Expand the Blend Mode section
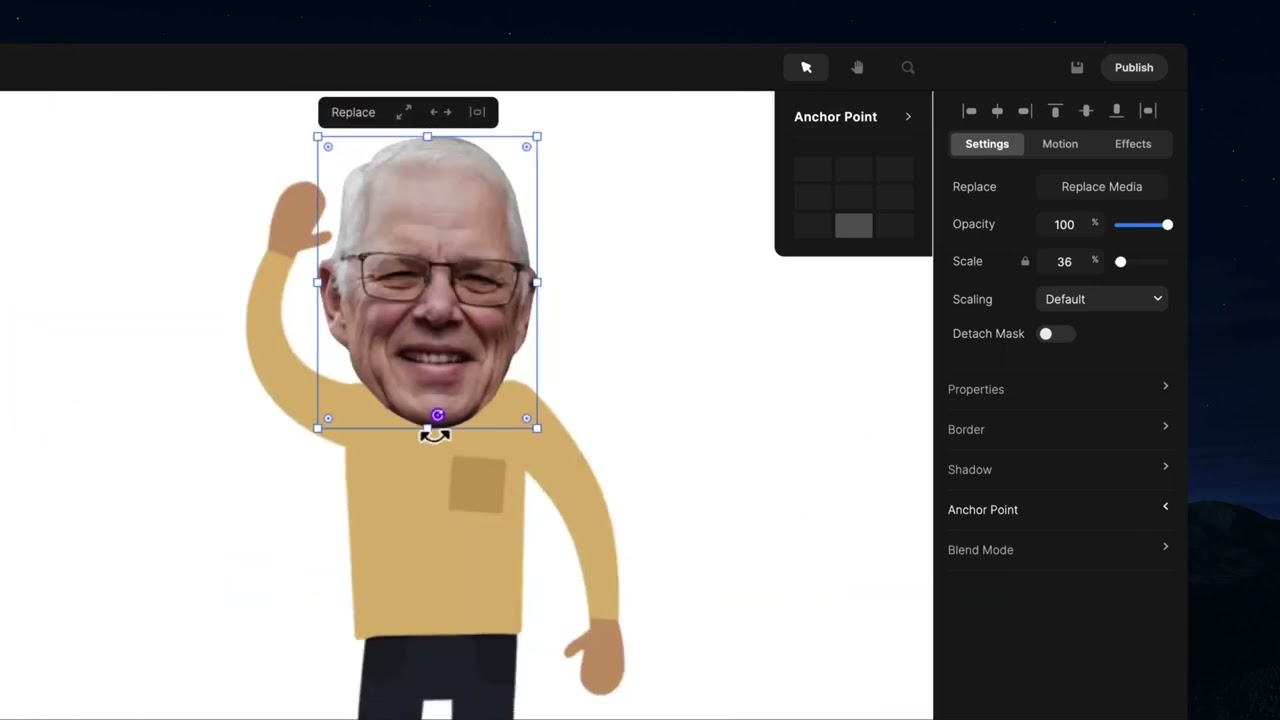The width and height of the screenshot is (1280, 720). click(1058, 549)
